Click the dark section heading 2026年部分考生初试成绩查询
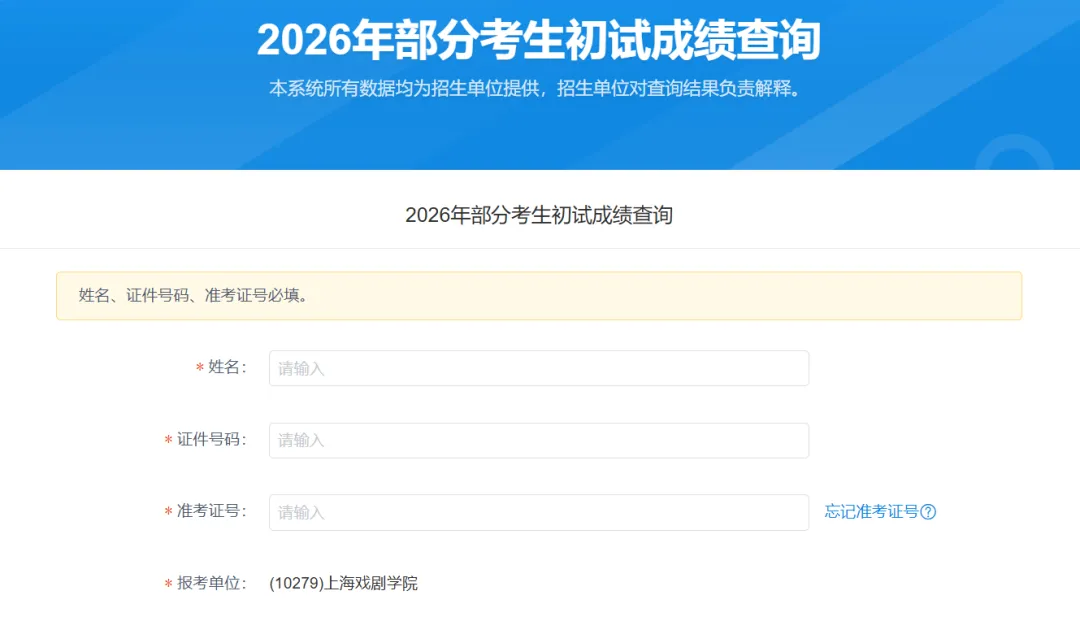 [x=539, y=216]
